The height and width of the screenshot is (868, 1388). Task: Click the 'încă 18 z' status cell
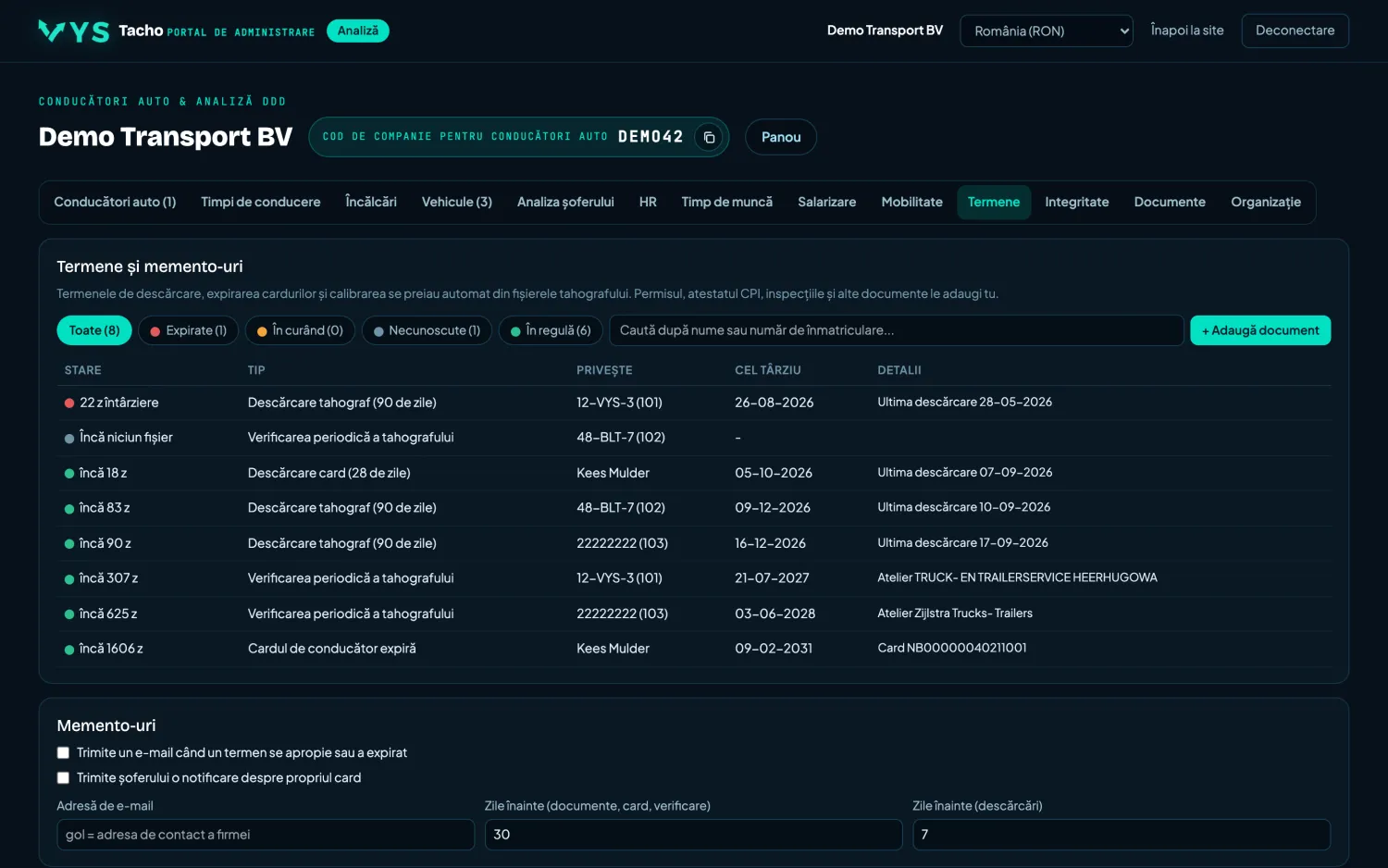[x=96, y=473]
